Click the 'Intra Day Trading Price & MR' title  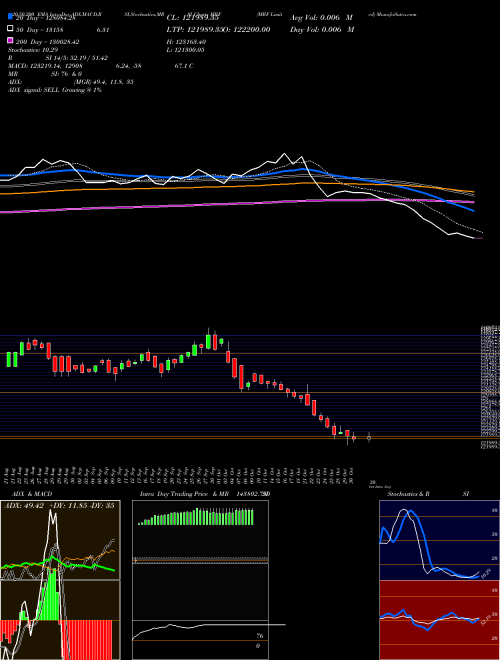coord(184,494)
